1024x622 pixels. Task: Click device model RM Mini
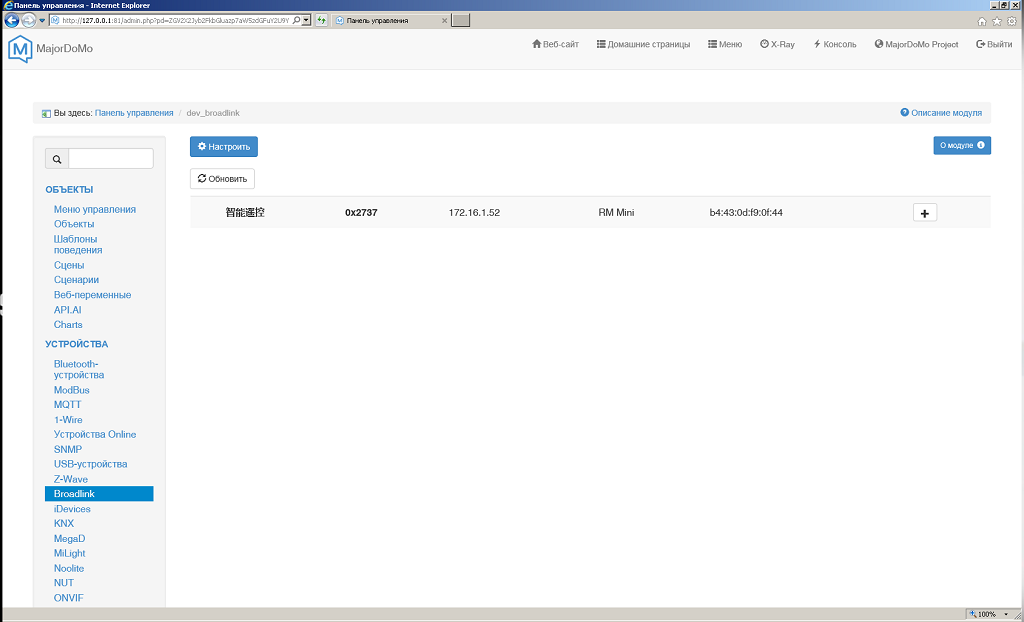click(x=616, y=212)
